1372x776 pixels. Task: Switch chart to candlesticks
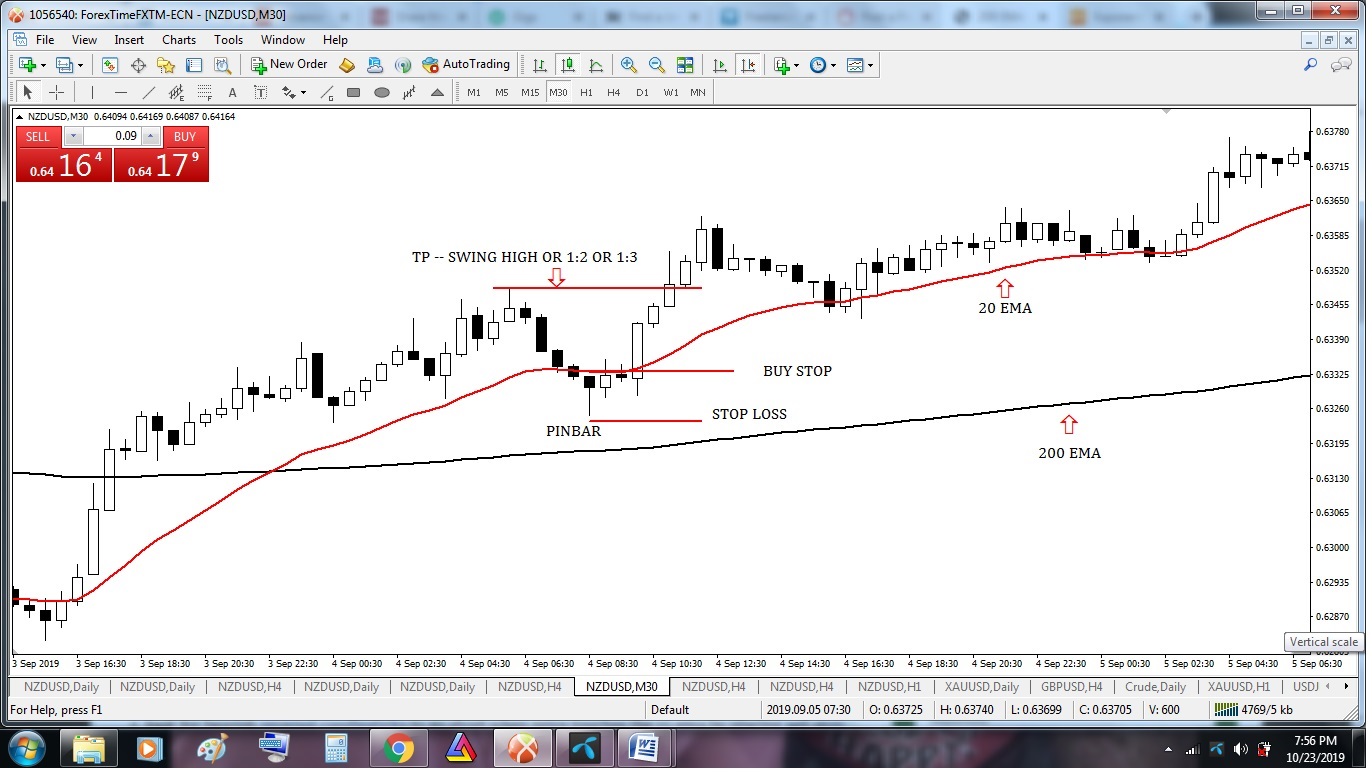[568, 65]
